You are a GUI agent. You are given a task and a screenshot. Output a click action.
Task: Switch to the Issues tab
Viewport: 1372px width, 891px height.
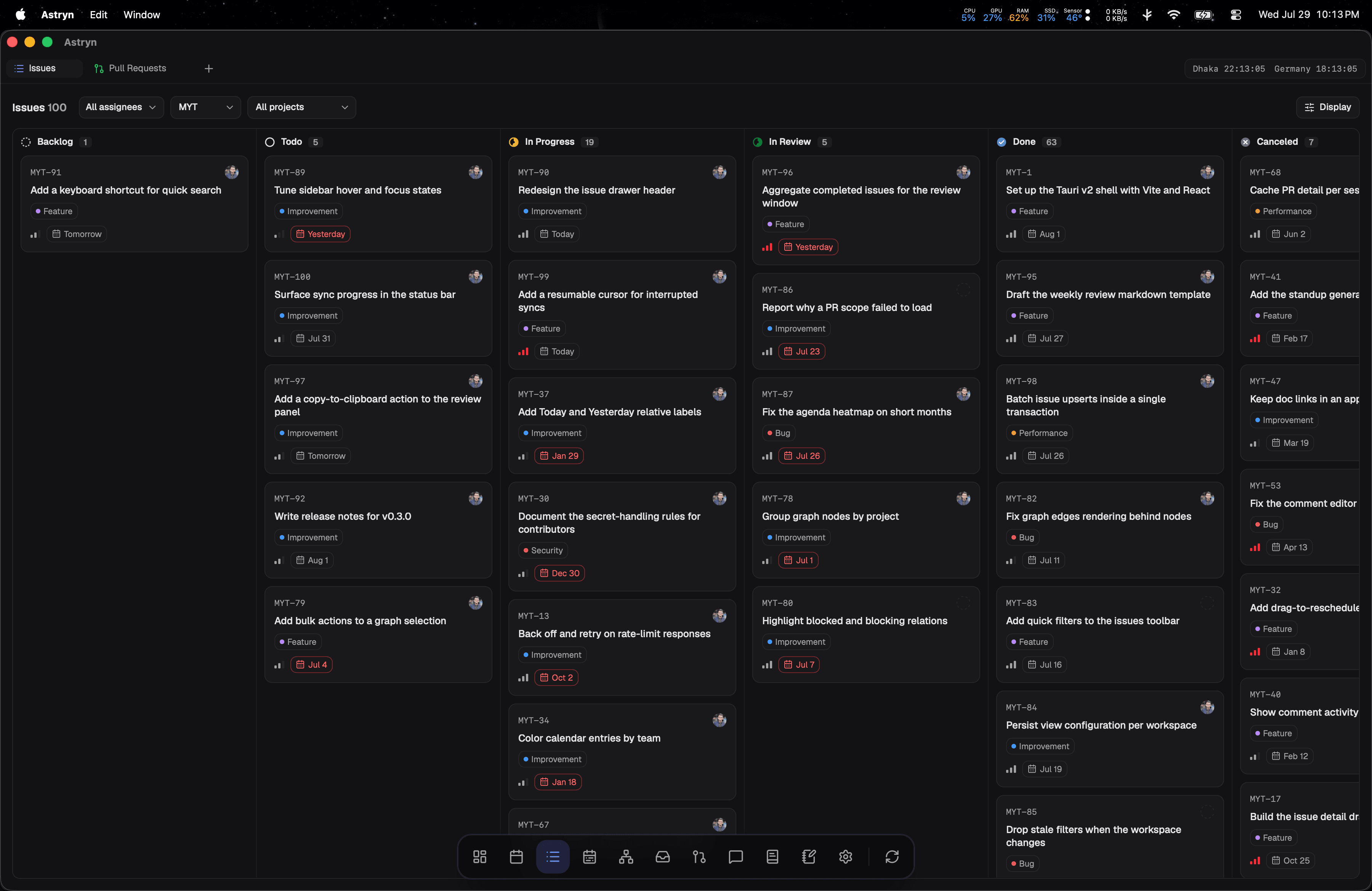(x=44, y=69)
